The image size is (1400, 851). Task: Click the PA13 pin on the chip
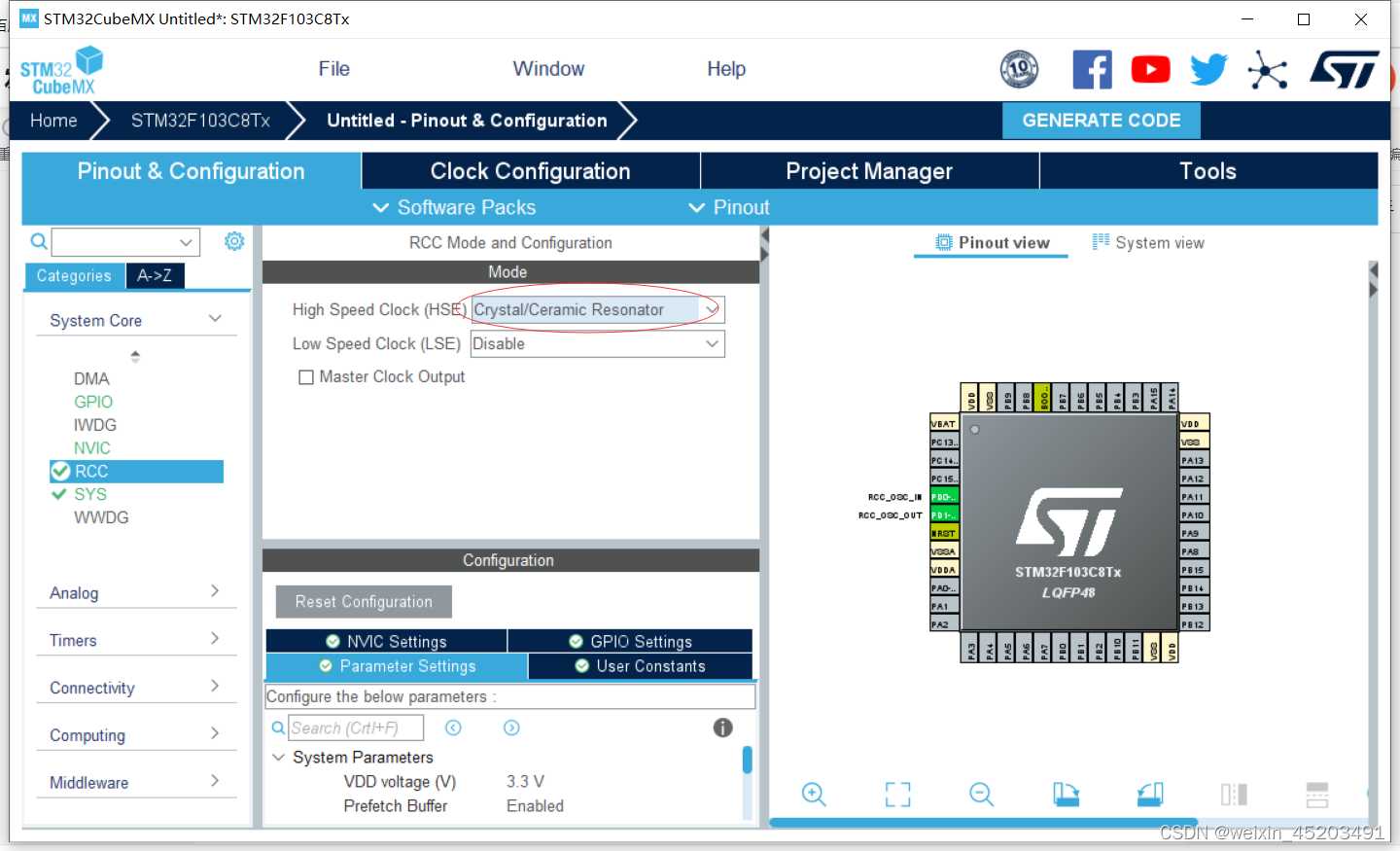(x=1195, y=460)
